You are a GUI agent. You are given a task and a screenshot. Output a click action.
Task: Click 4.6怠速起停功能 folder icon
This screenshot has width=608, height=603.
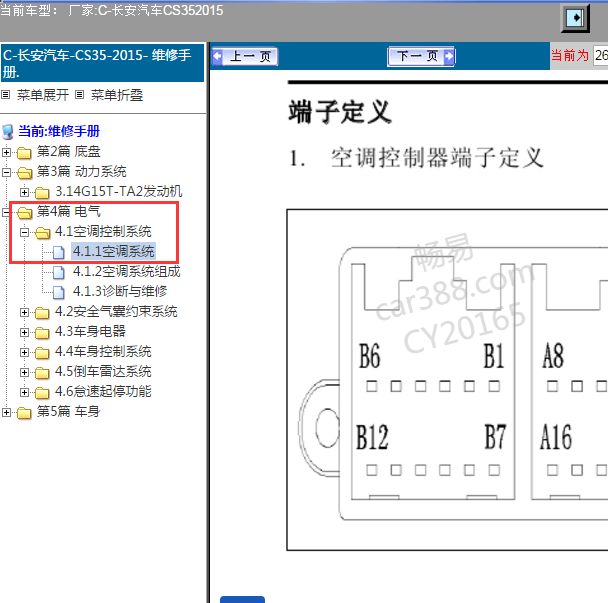click(x=42, y=393)
